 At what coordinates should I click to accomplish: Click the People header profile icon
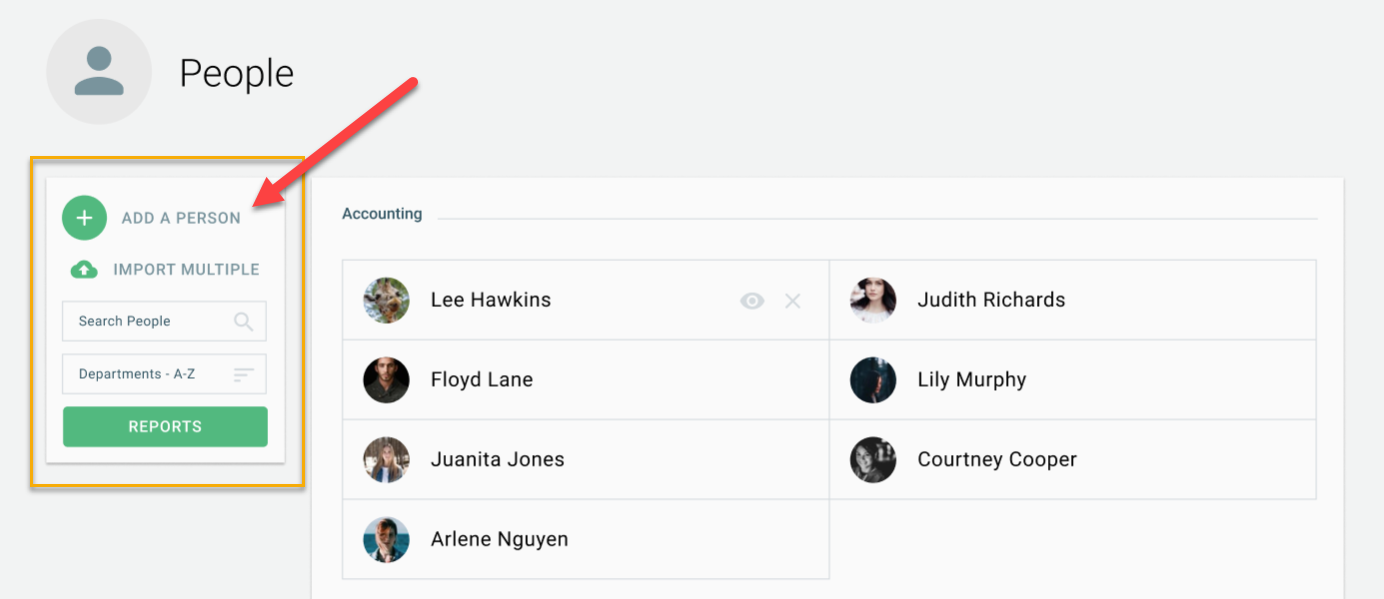pos(98,72)
